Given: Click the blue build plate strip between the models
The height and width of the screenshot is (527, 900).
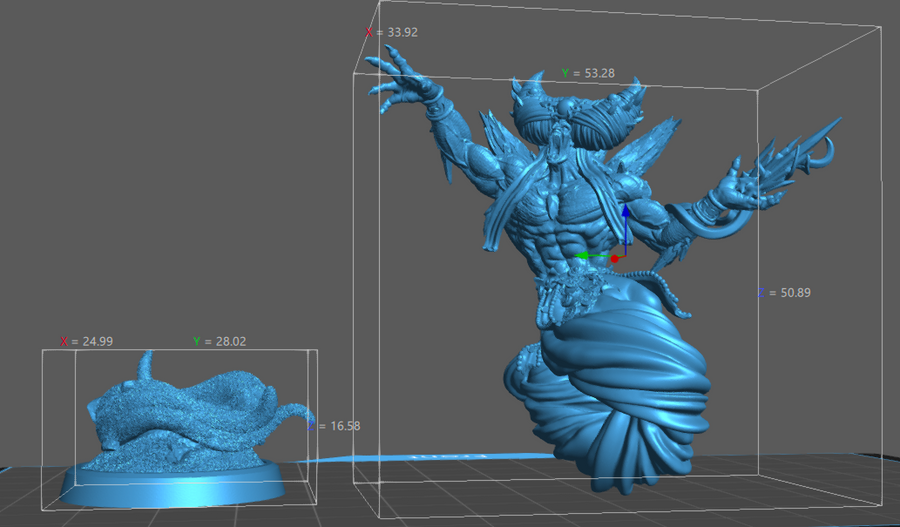Looking at the screenshot, I should click(x=420, y=458).
